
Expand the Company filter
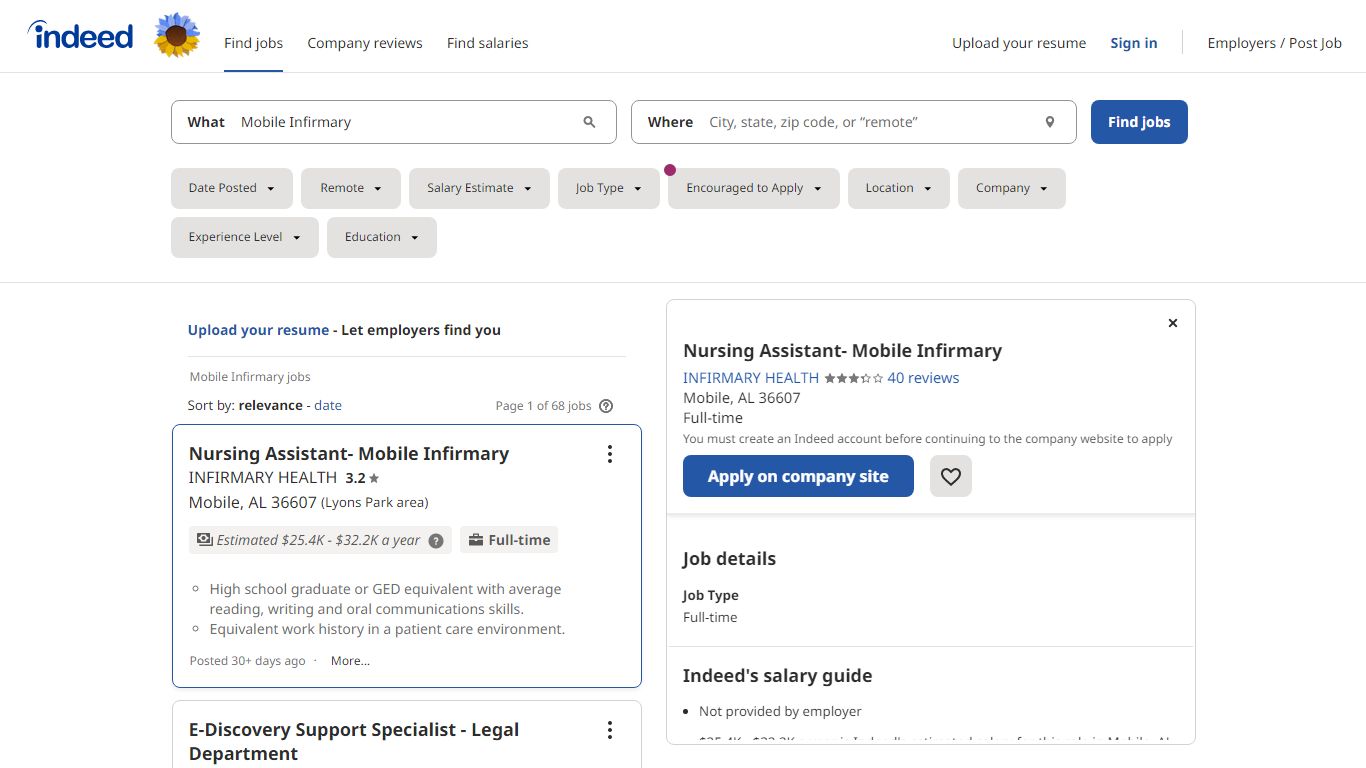pyautogui.click(x=1012, y=188)
